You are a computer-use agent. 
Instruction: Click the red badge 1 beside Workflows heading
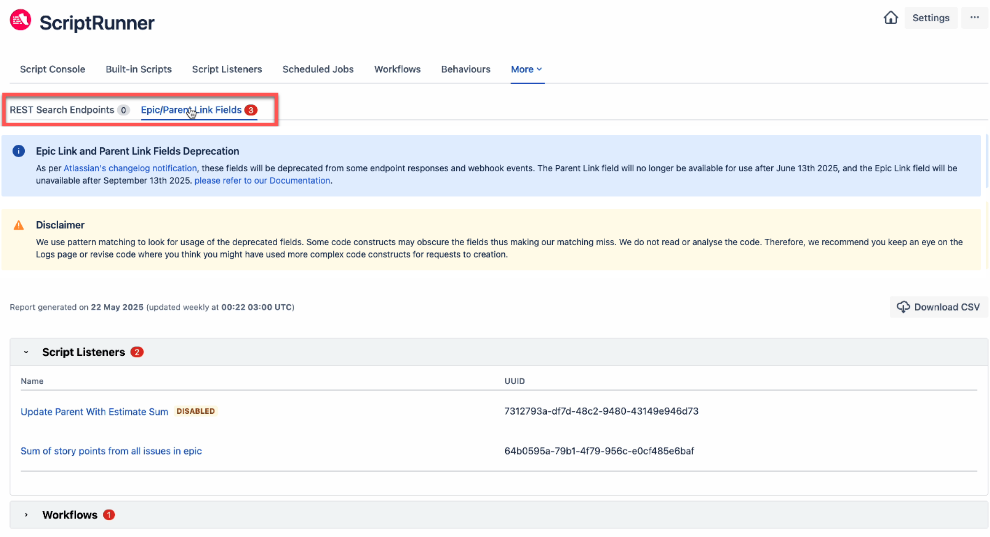coord(109,515)
